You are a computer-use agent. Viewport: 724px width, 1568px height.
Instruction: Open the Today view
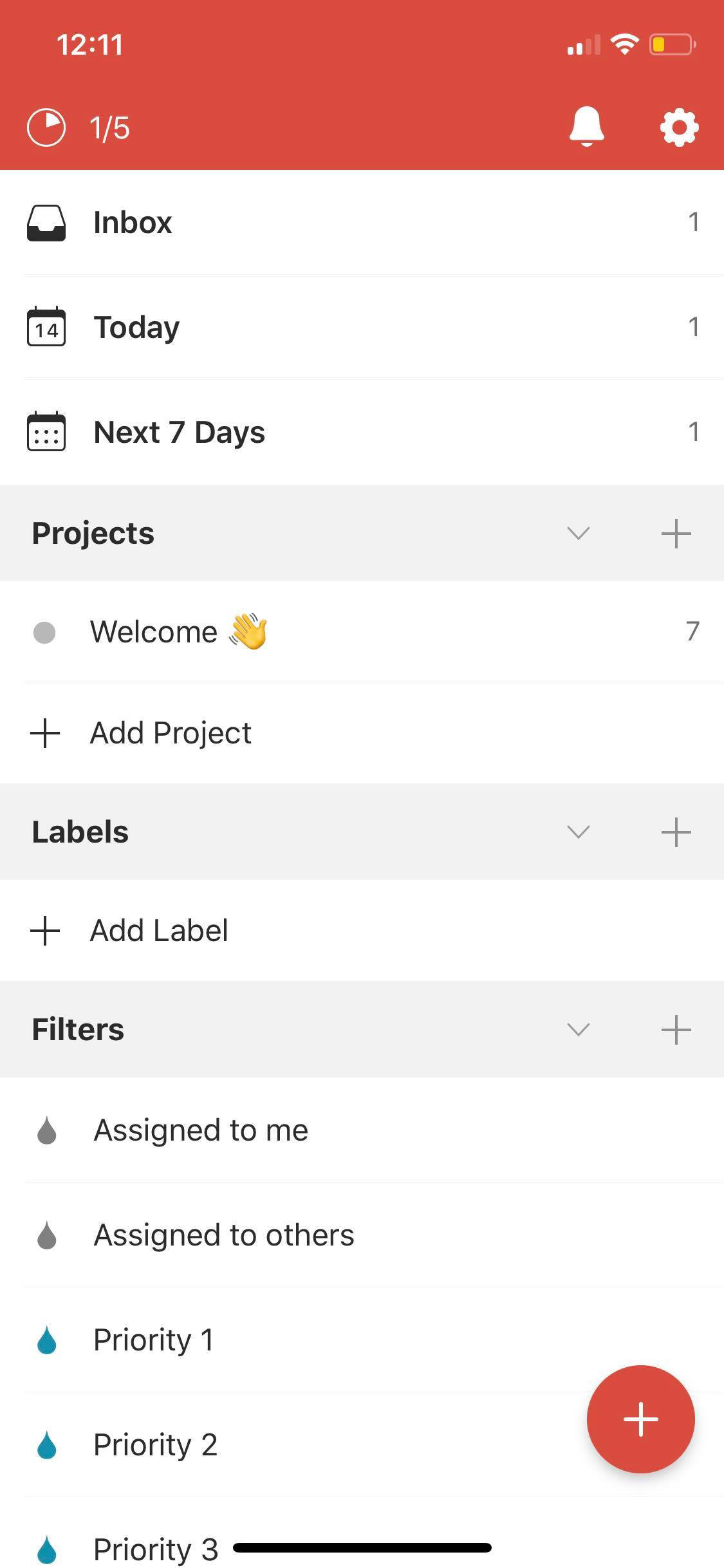point(136,327)
